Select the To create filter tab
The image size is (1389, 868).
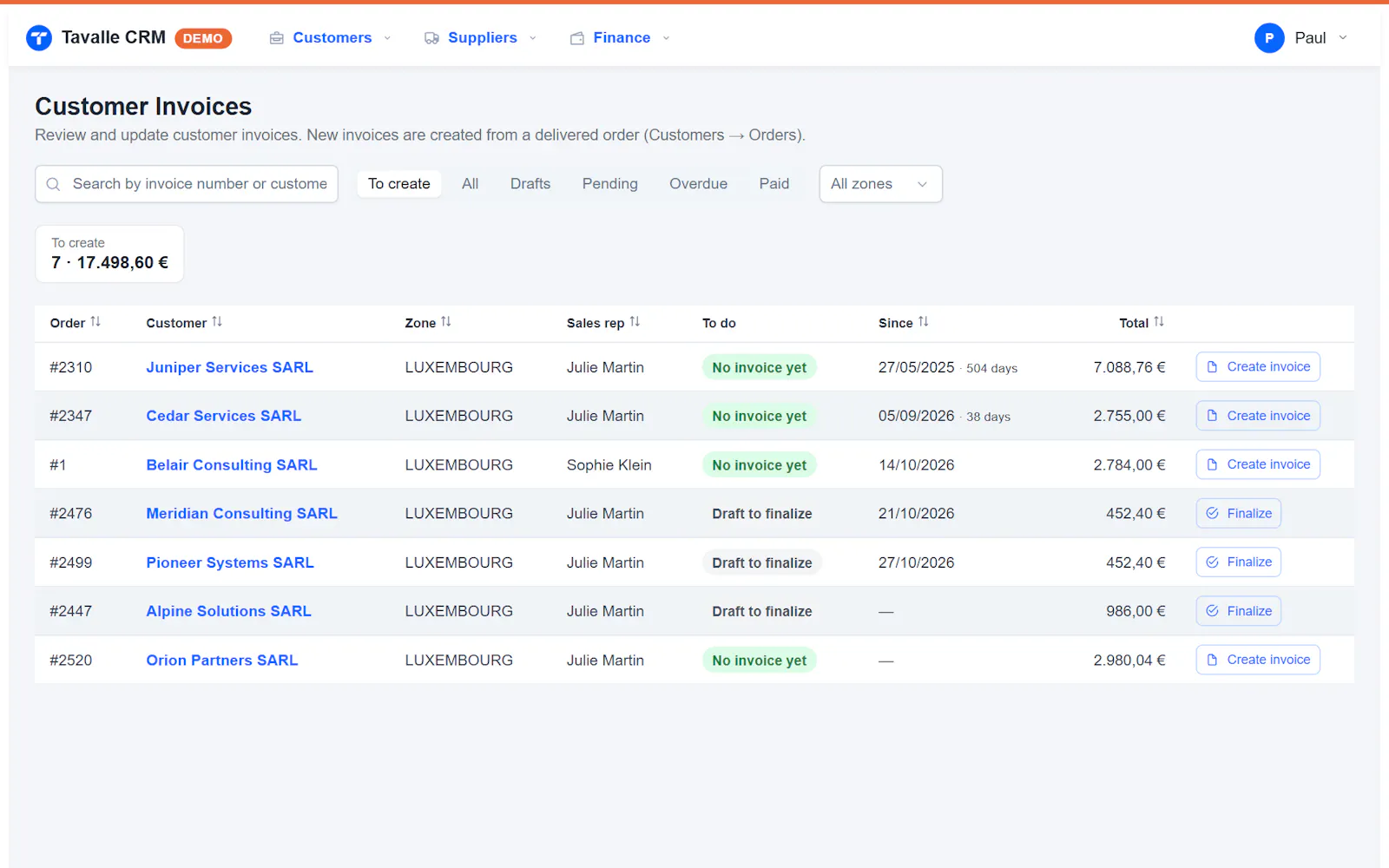pos(399,184)
